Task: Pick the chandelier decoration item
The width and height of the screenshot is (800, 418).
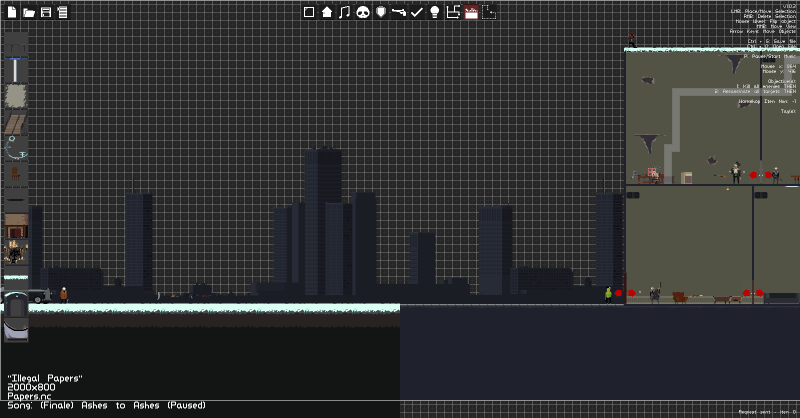Action: pos(15,252)
